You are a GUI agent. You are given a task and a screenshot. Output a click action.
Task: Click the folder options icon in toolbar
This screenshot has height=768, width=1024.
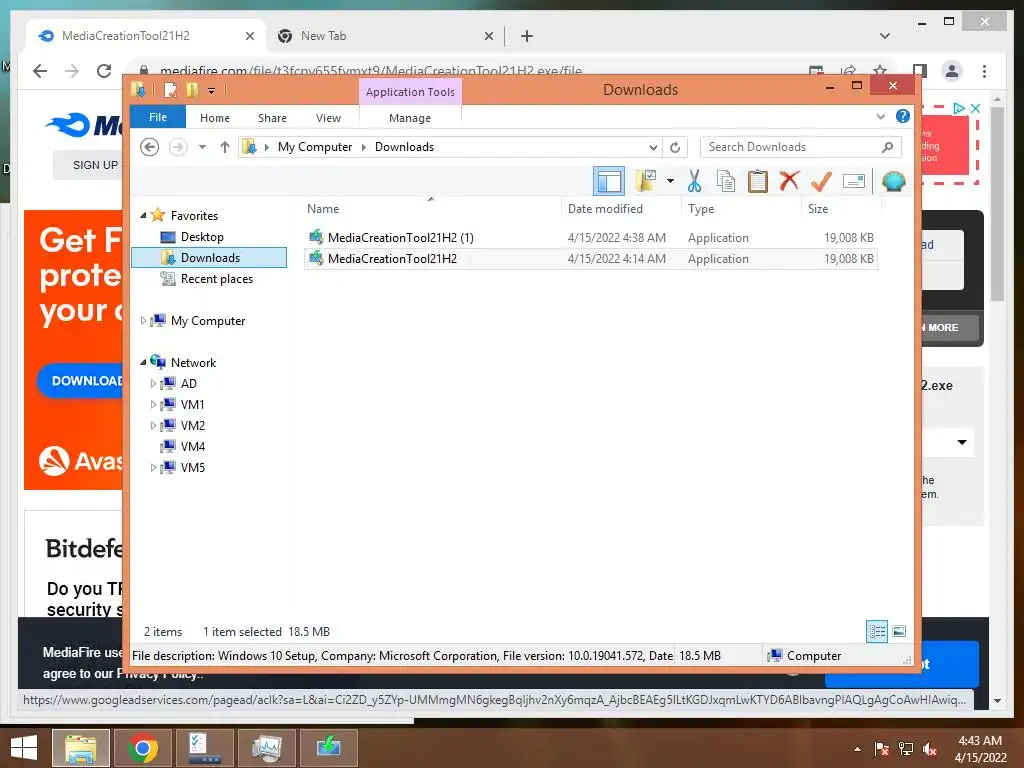tap(647, 181)
